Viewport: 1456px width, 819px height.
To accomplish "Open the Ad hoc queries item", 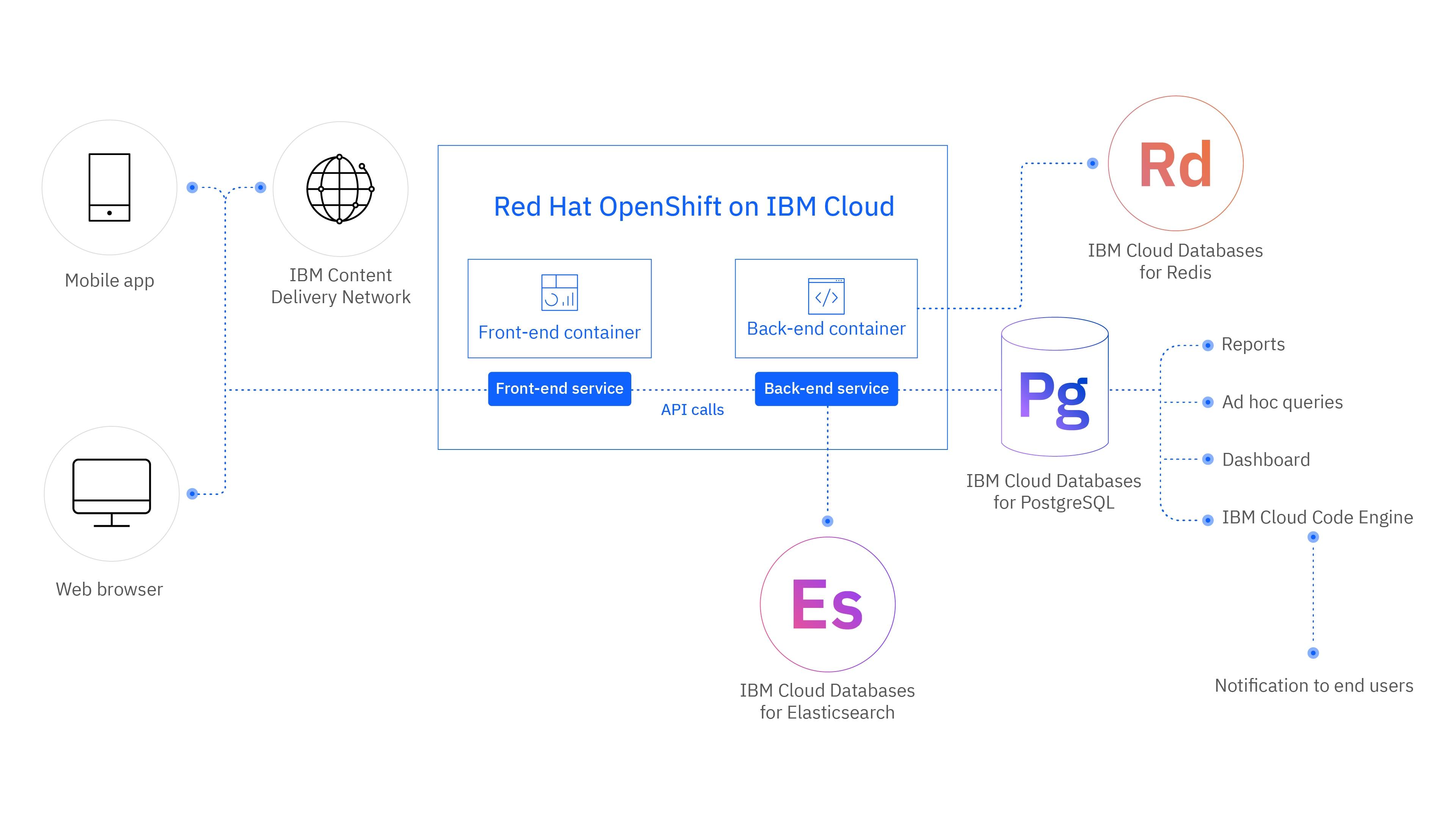I will [x=1282, y=402].
